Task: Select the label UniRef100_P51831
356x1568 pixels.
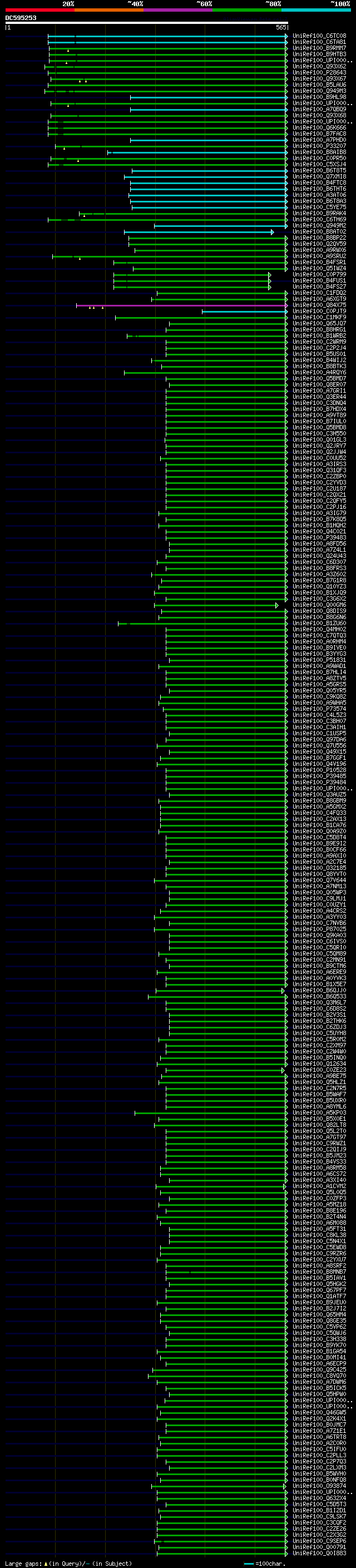Action: [319, 660]
